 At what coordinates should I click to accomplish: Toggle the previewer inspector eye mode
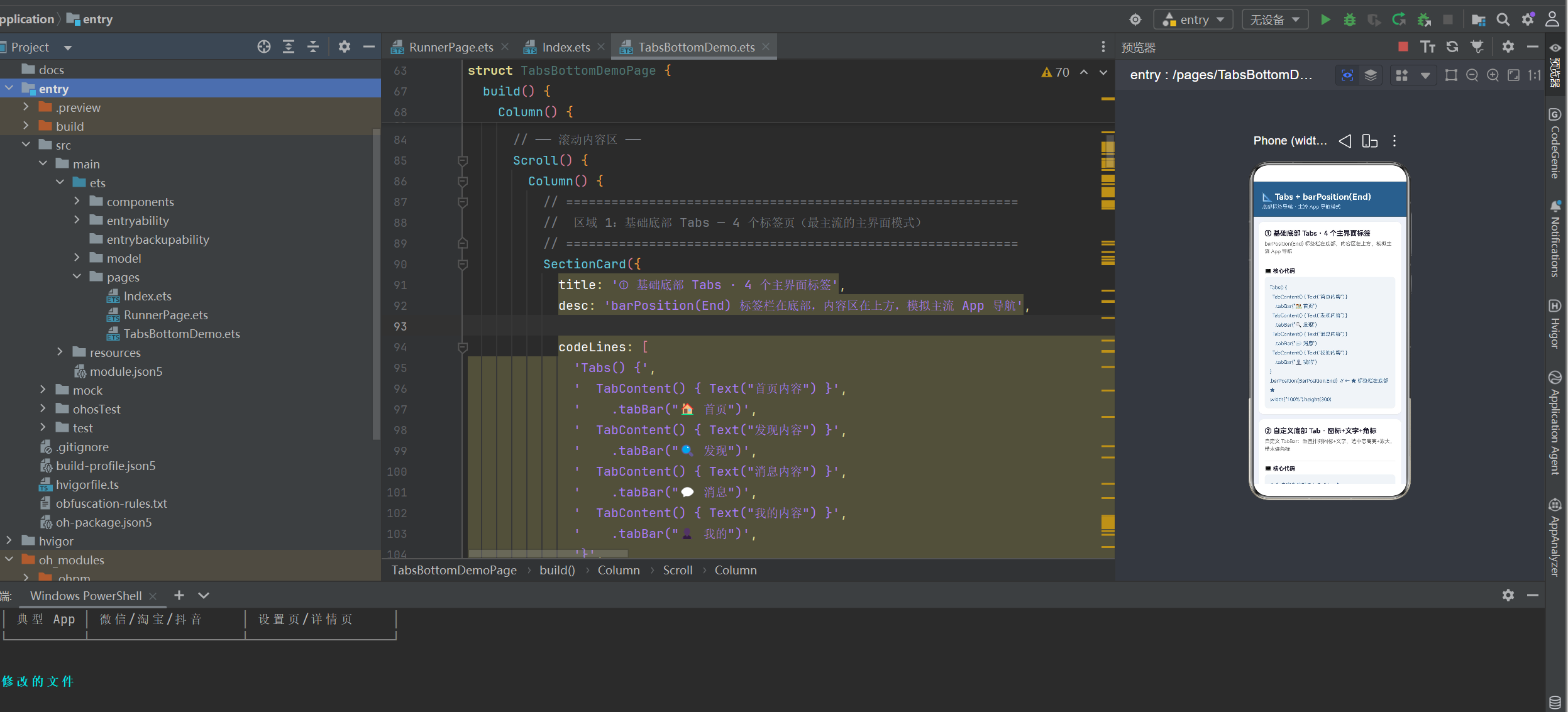point(1347,75)
